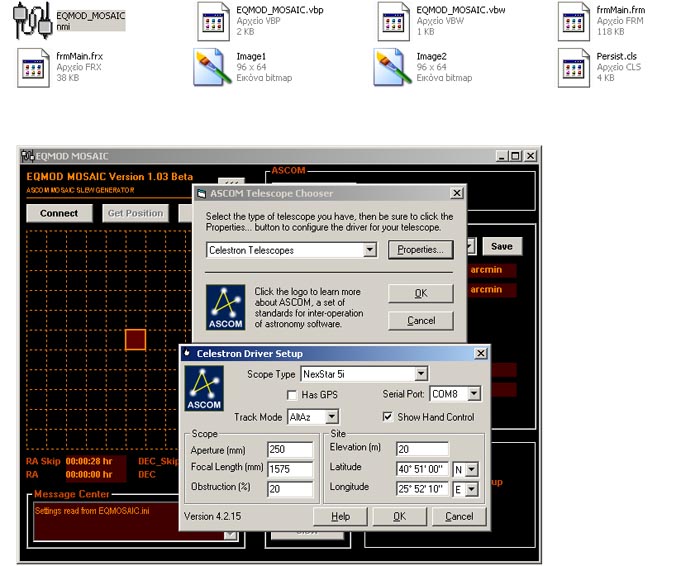This screenshot has height=566, width=700.
Task: Click the ASCOM logo in Telescope Chooser
Action: [x=225, y=307]
